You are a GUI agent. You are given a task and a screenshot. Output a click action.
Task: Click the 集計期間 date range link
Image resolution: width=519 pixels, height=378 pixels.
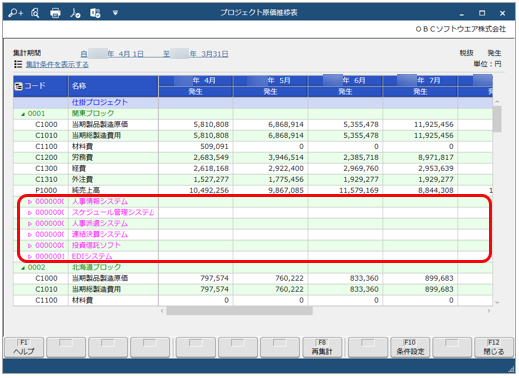pos(154,54)
